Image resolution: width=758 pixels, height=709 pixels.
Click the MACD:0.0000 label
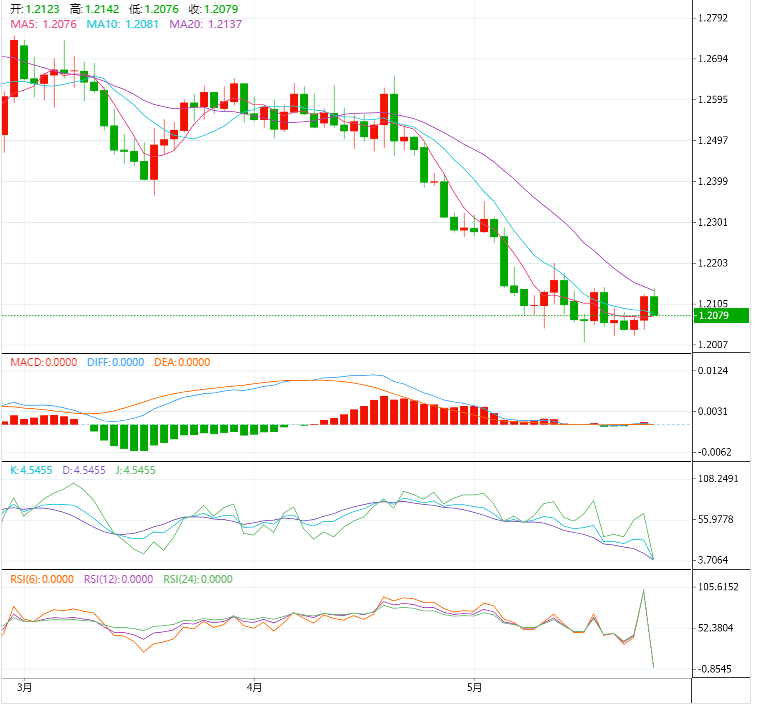pos(44,362)
